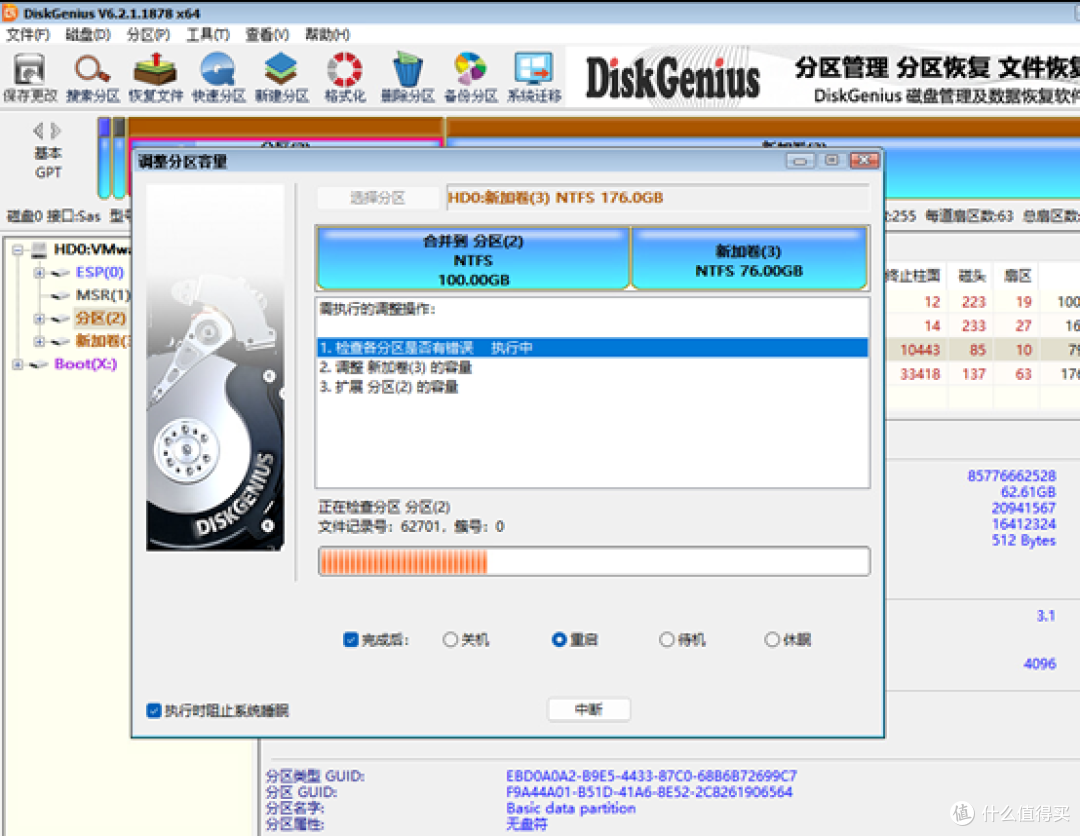Click the 512 Bytes sector size value
1080x836 pixels.
[x=1024, y=541]
